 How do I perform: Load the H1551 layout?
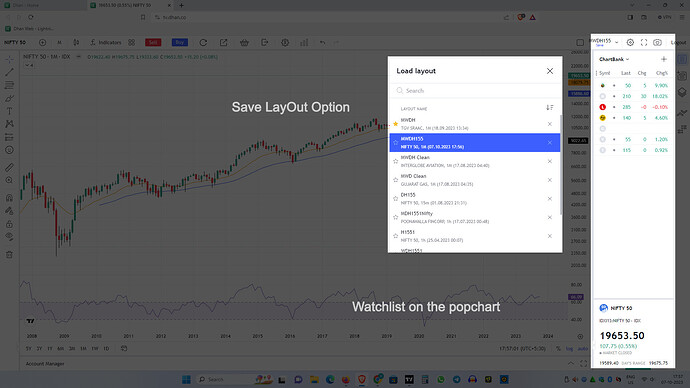pyautogui.click(x=474, y=236)
